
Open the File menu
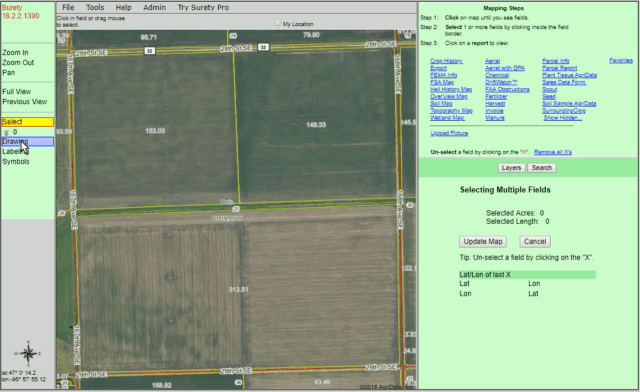[68, 7]
